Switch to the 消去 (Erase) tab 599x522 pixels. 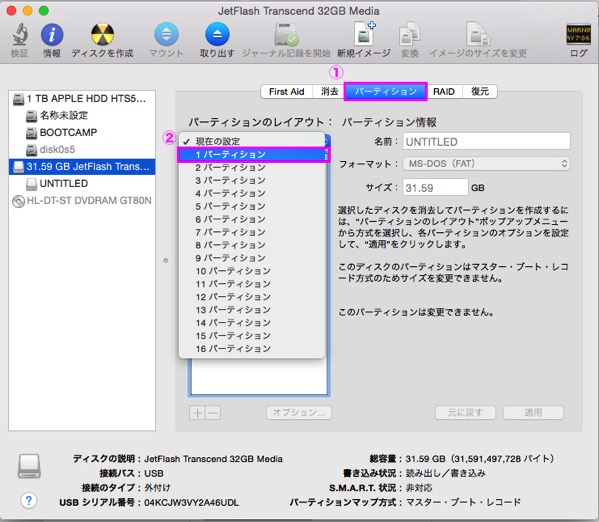(x=329, y=92)
